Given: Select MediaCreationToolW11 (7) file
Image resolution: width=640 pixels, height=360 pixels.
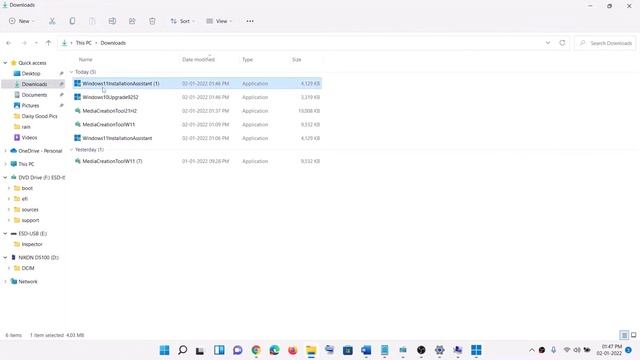Looking at the screenshot, I should [197, 161].
